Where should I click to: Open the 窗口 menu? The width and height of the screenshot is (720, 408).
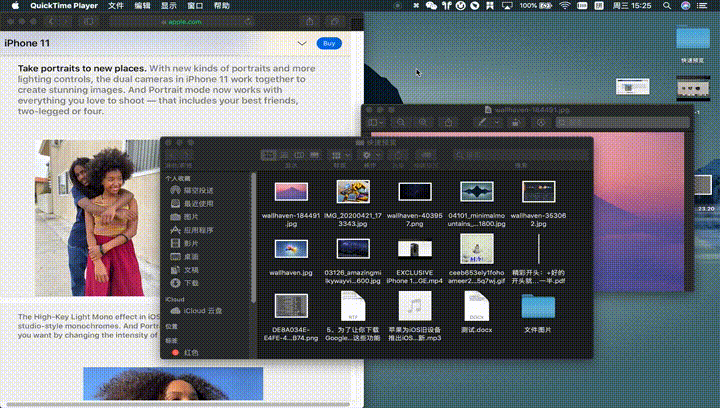coord(195,6)
